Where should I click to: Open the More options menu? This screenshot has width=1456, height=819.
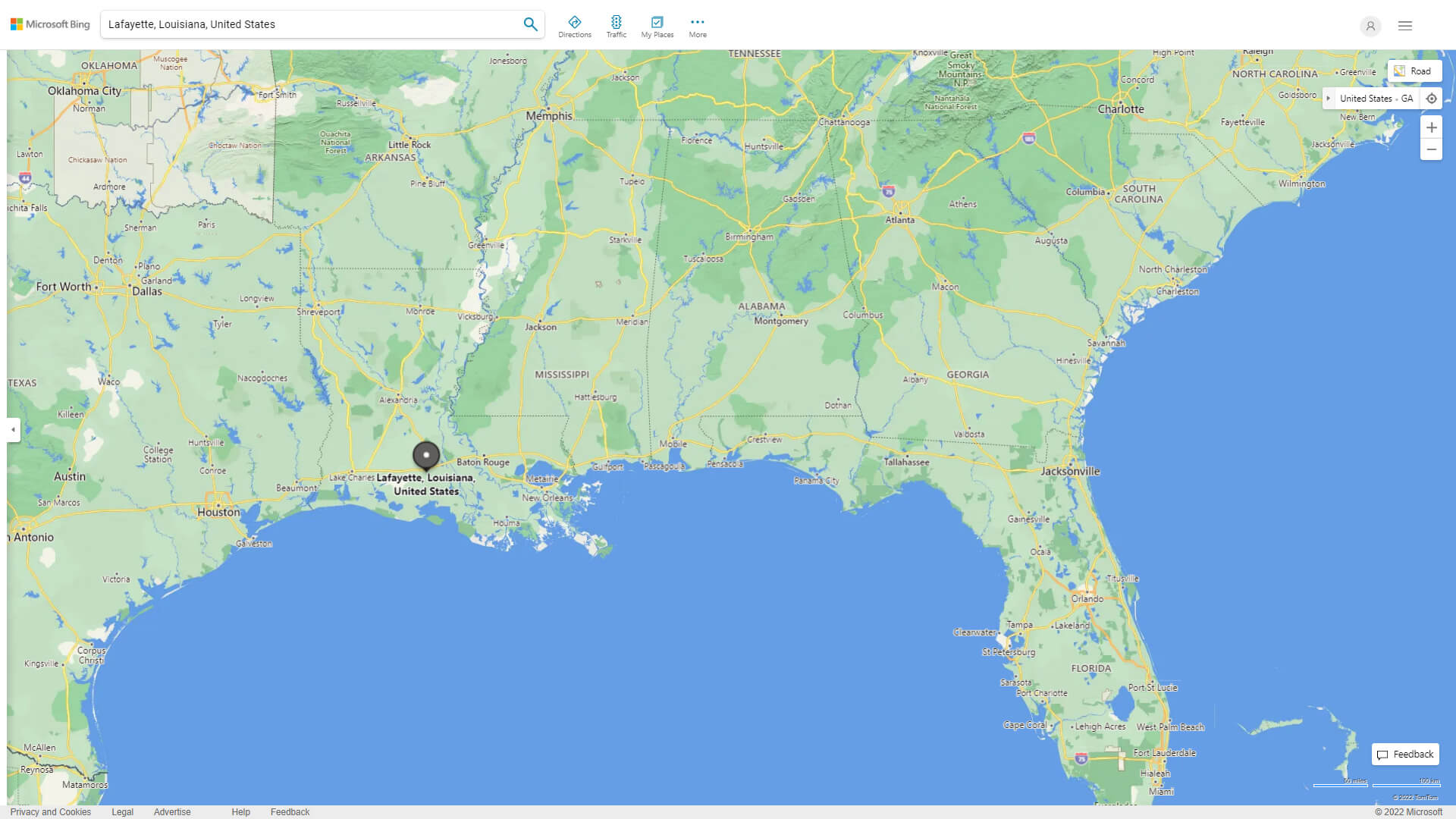(697, 25)
